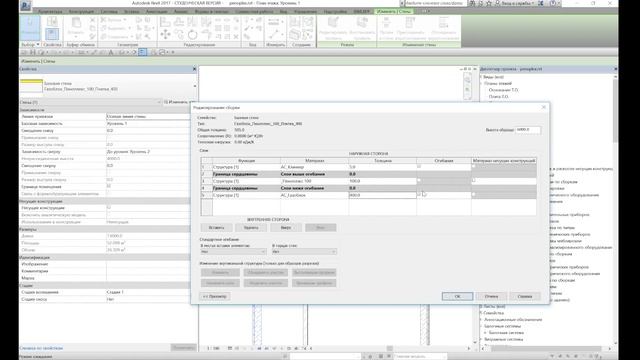This screenshot has width=640, height=360.
Task: Click the sample height input field
Action: [x=528, y=130]
